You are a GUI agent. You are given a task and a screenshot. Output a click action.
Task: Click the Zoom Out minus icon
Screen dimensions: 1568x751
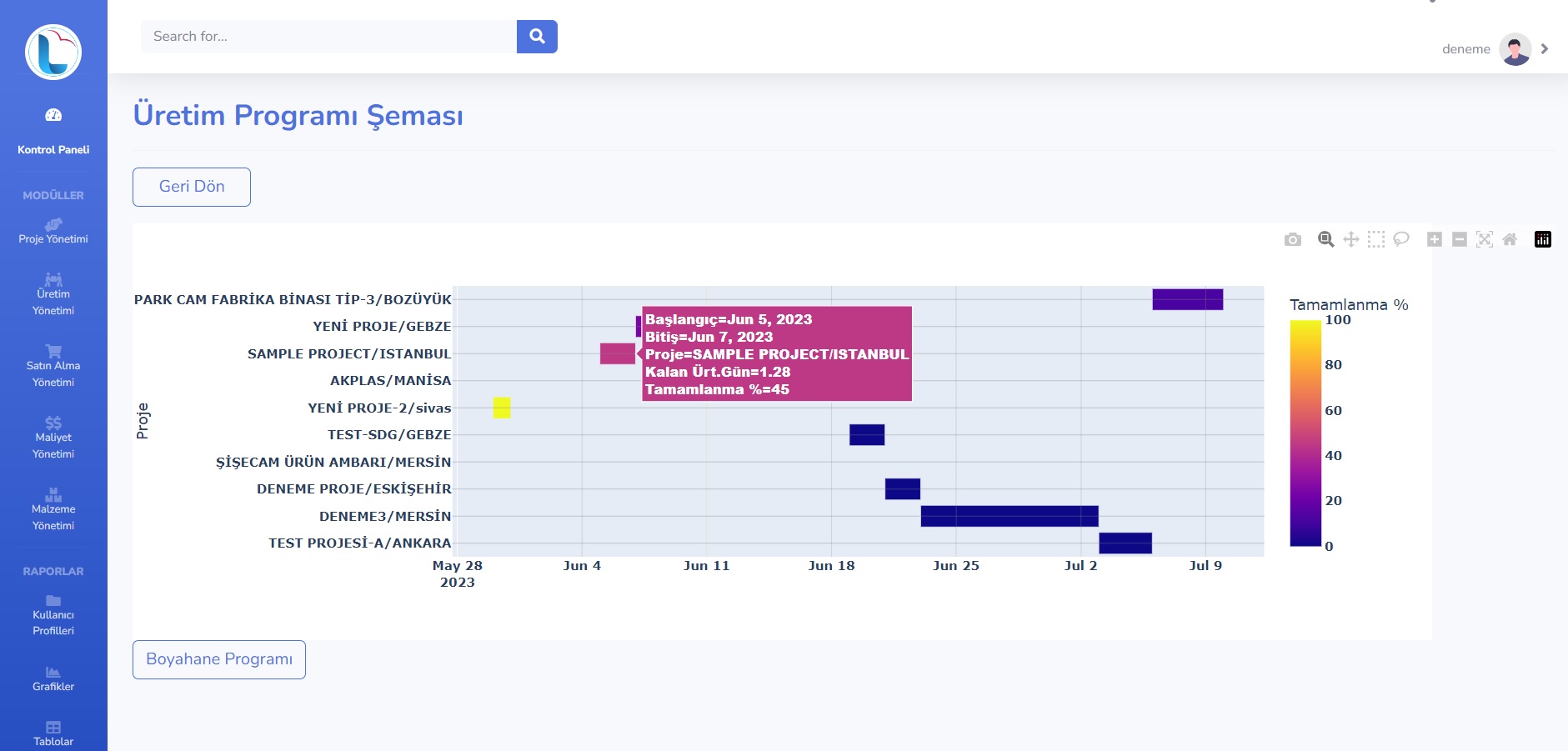pos(1460,240)
